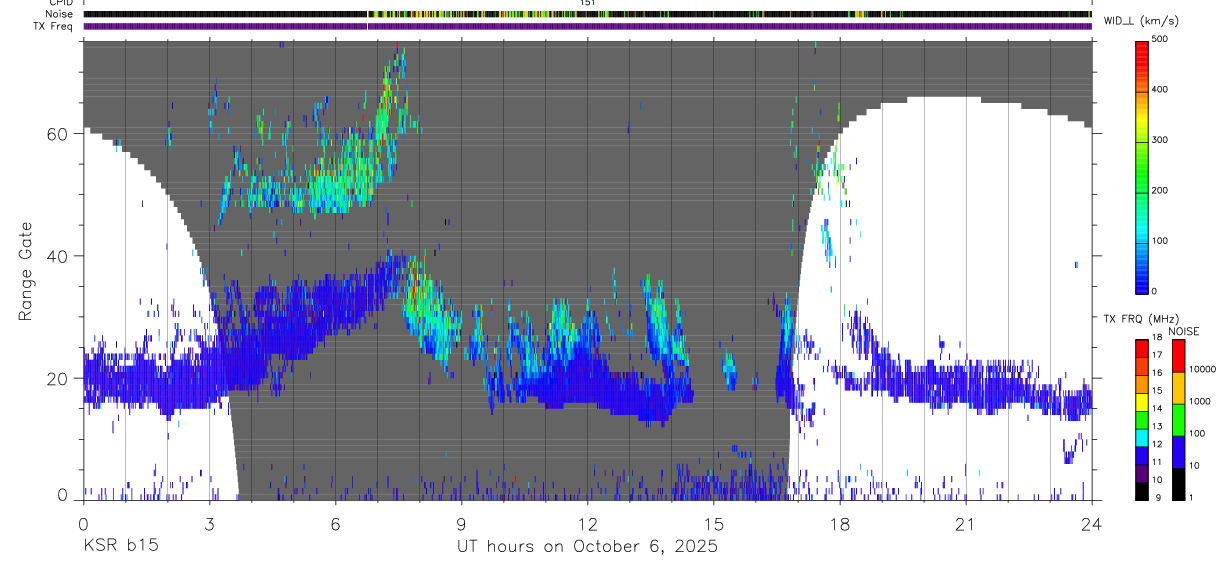Click the 1000 label on the NOISE legend

(x=1199, y=402)
